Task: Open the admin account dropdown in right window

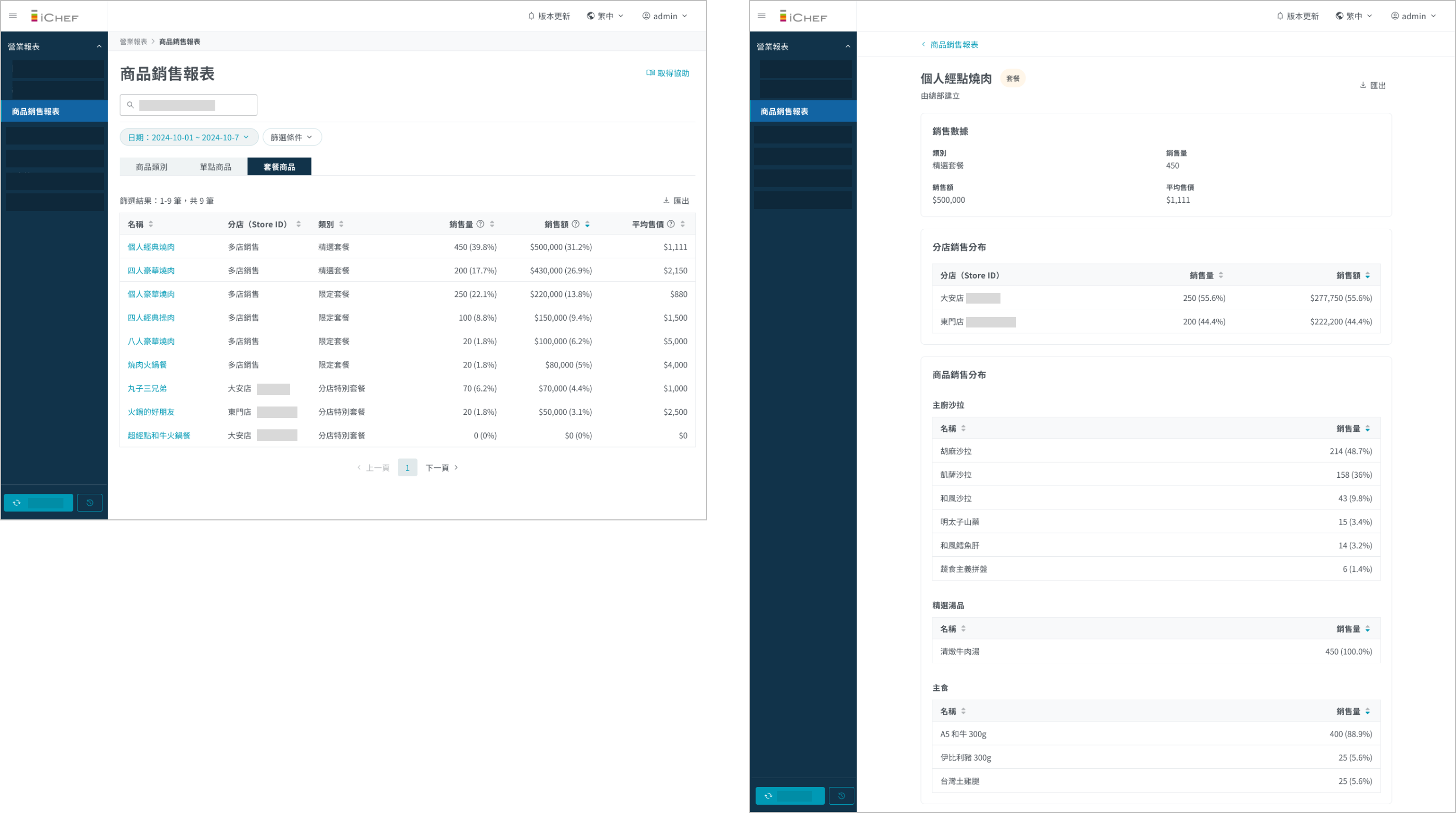Action: click(1413, 16)
